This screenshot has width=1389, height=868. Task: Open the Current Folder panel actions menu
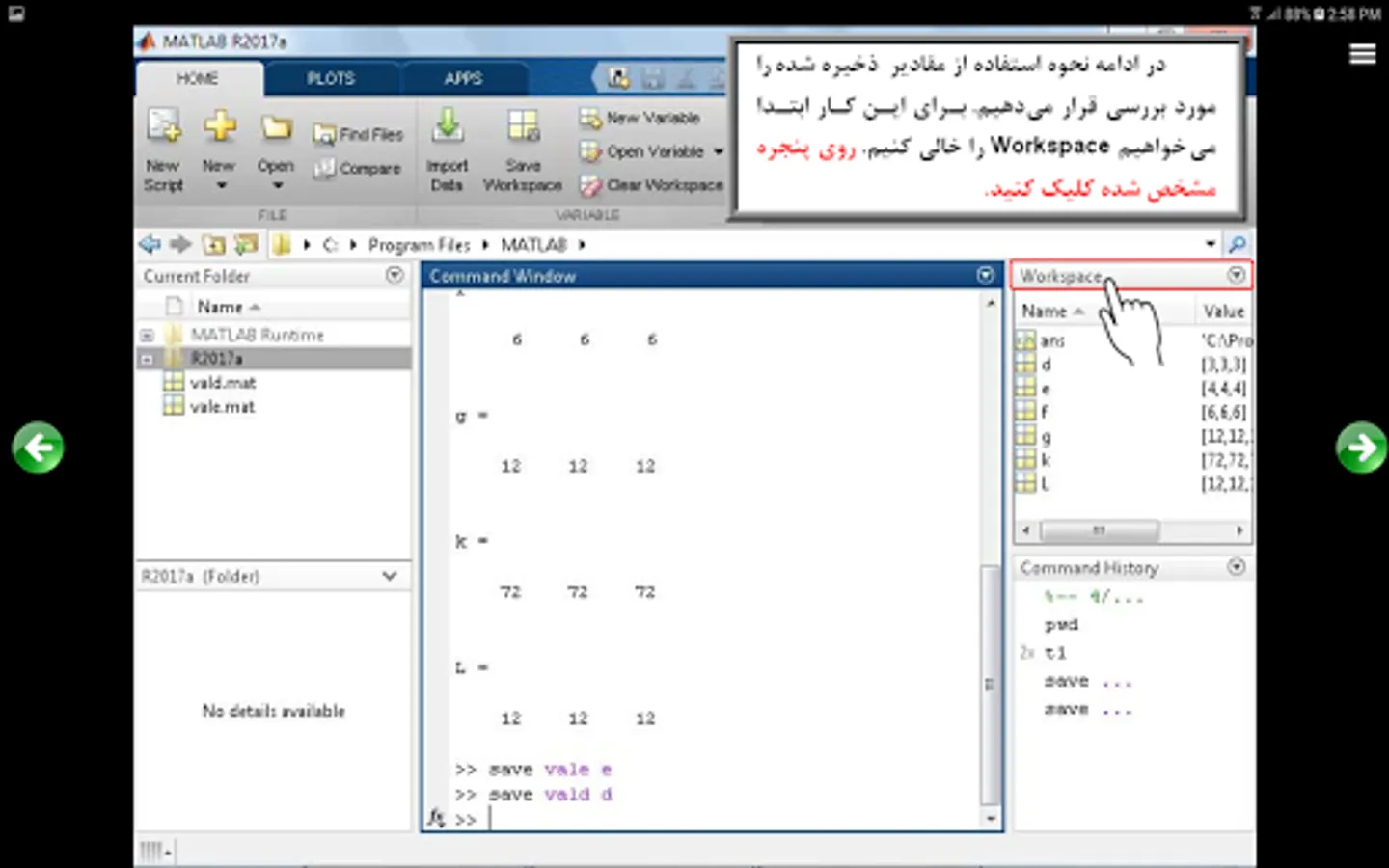395,275
